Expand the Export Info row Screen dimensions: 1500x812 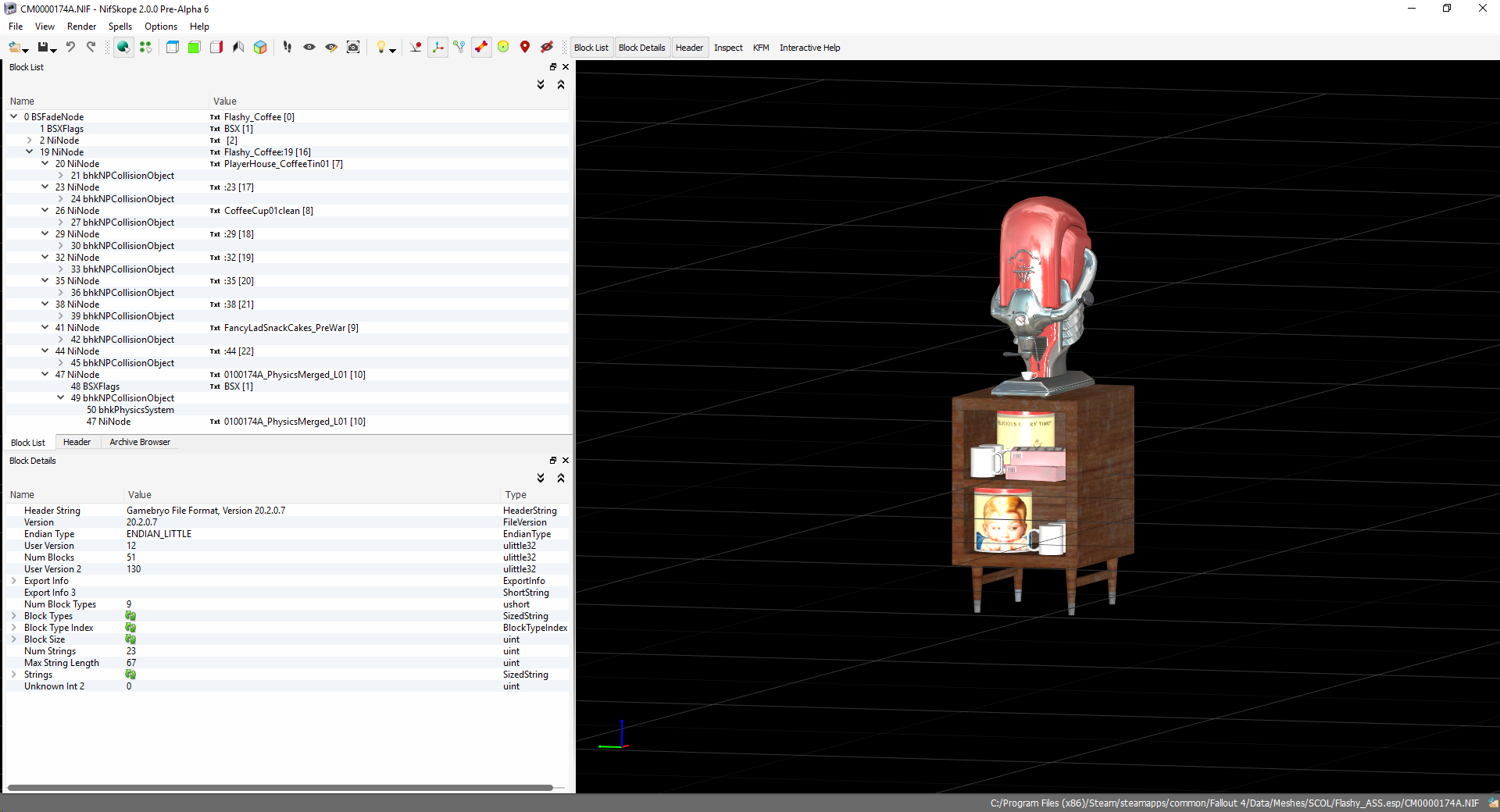coord(13,581)
